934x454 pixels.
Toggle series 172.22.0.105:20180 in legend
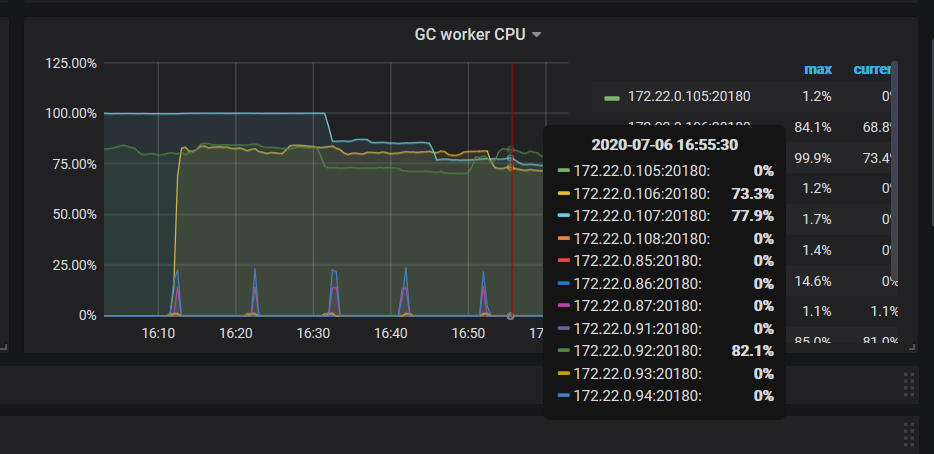689,97
